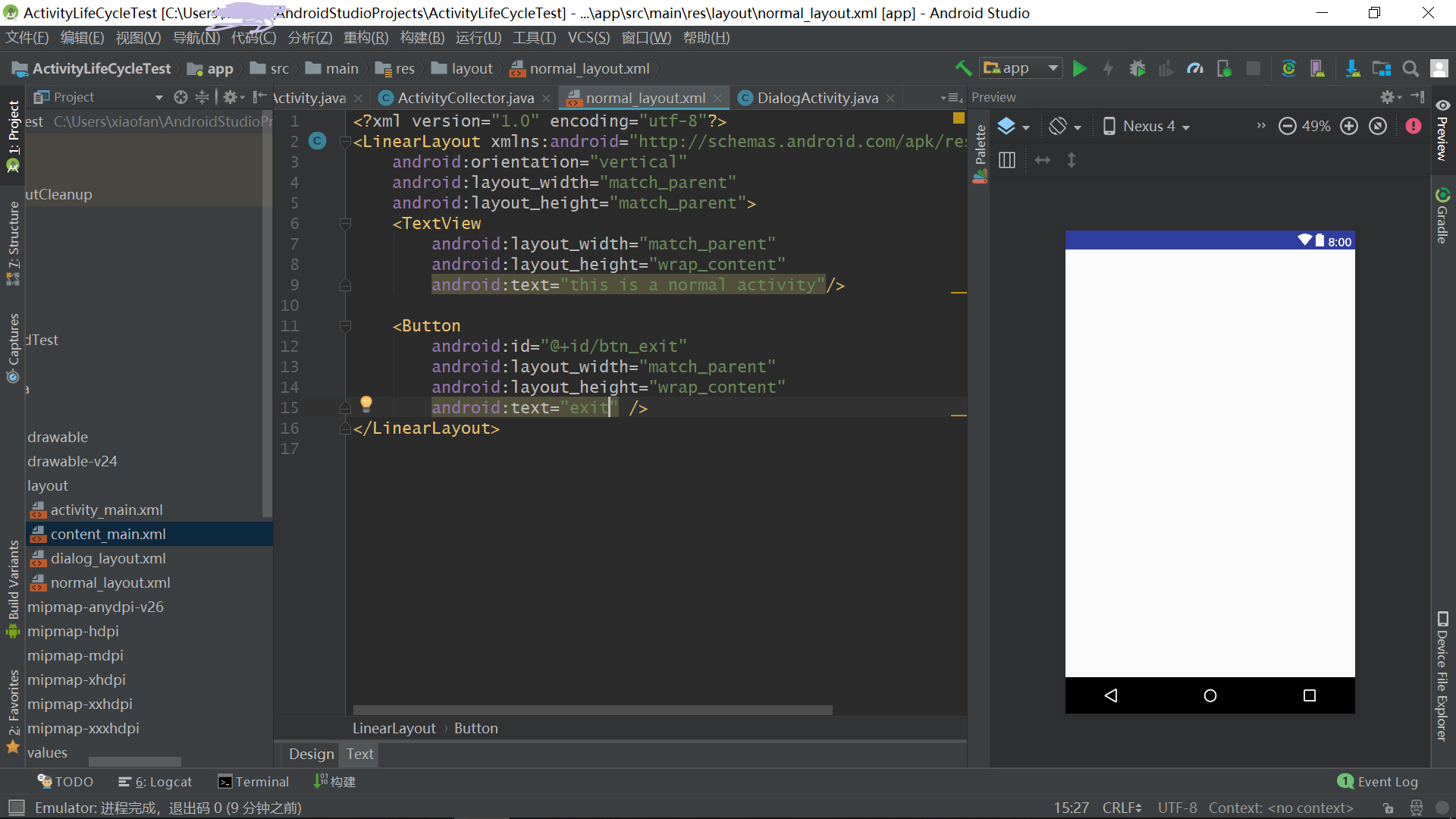This screenshot has width=1456, height=819.
Task: Open the Nexus 4 device dropdown
Action: pyautogui.click(x=1147, y=127)
